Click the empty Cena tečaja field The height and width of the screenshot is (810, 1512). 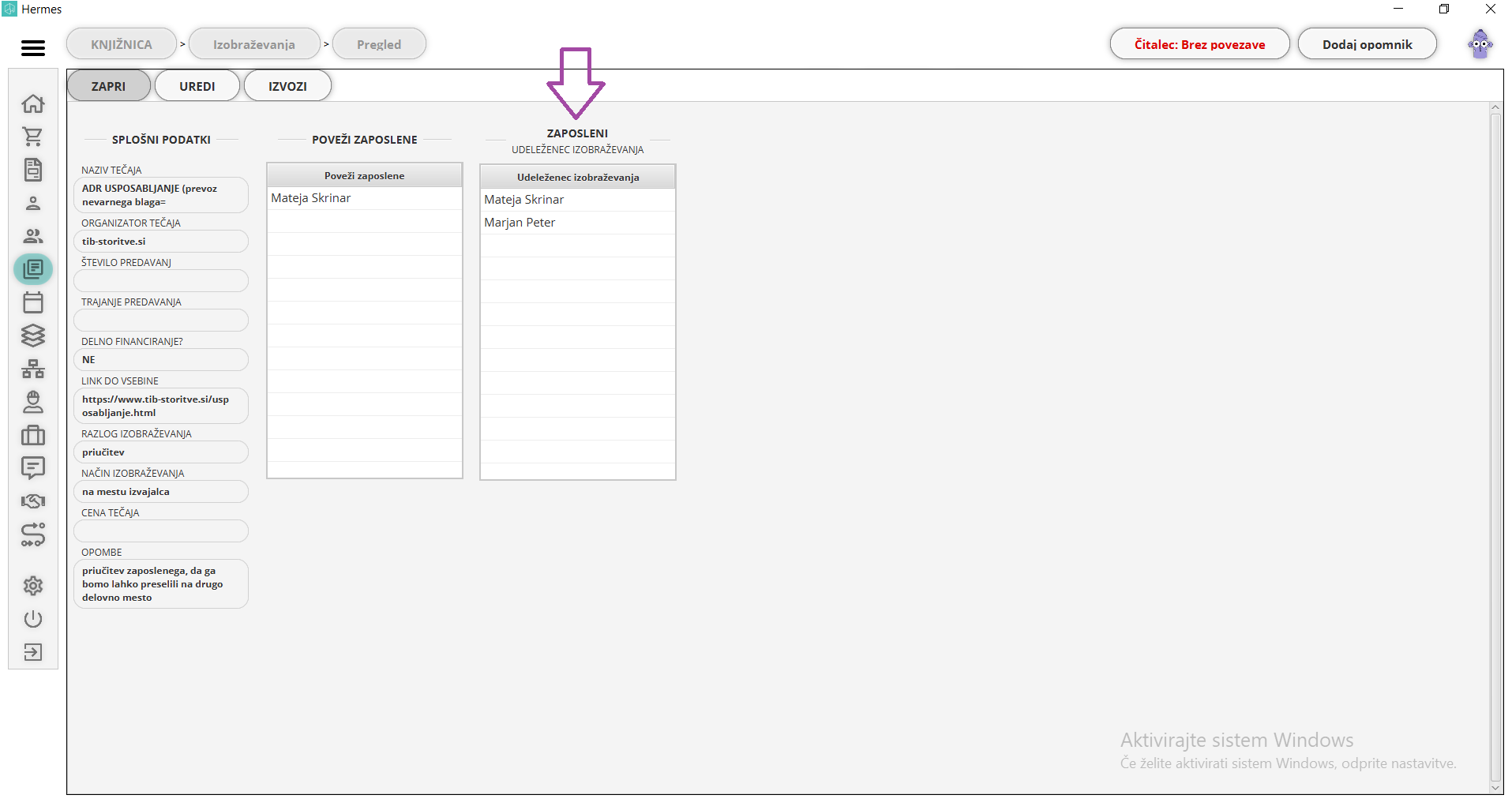(x=161, y=531)
